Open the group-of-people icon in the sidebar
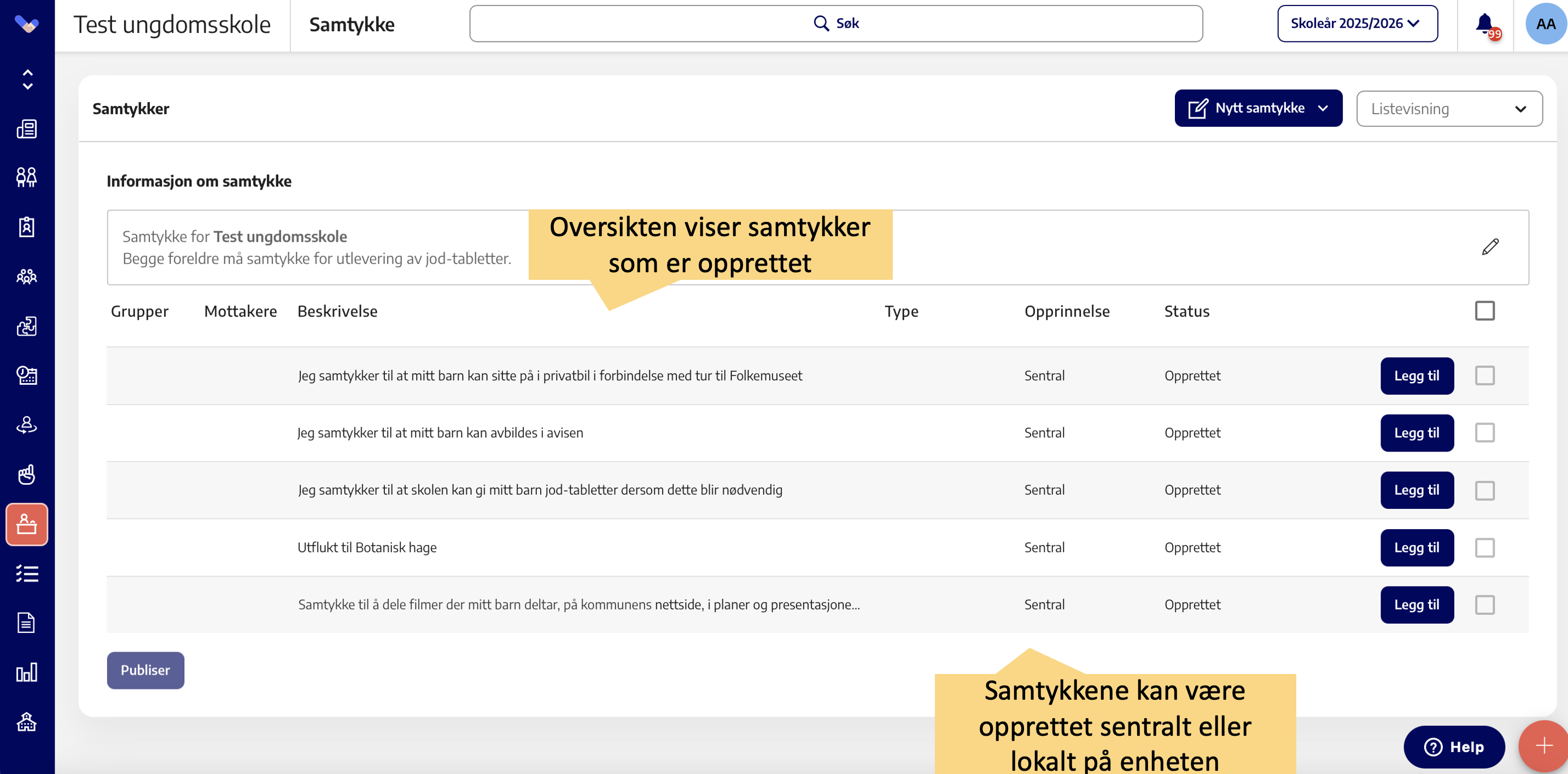This screenshot has height=774, width=1568. [27, 277]
